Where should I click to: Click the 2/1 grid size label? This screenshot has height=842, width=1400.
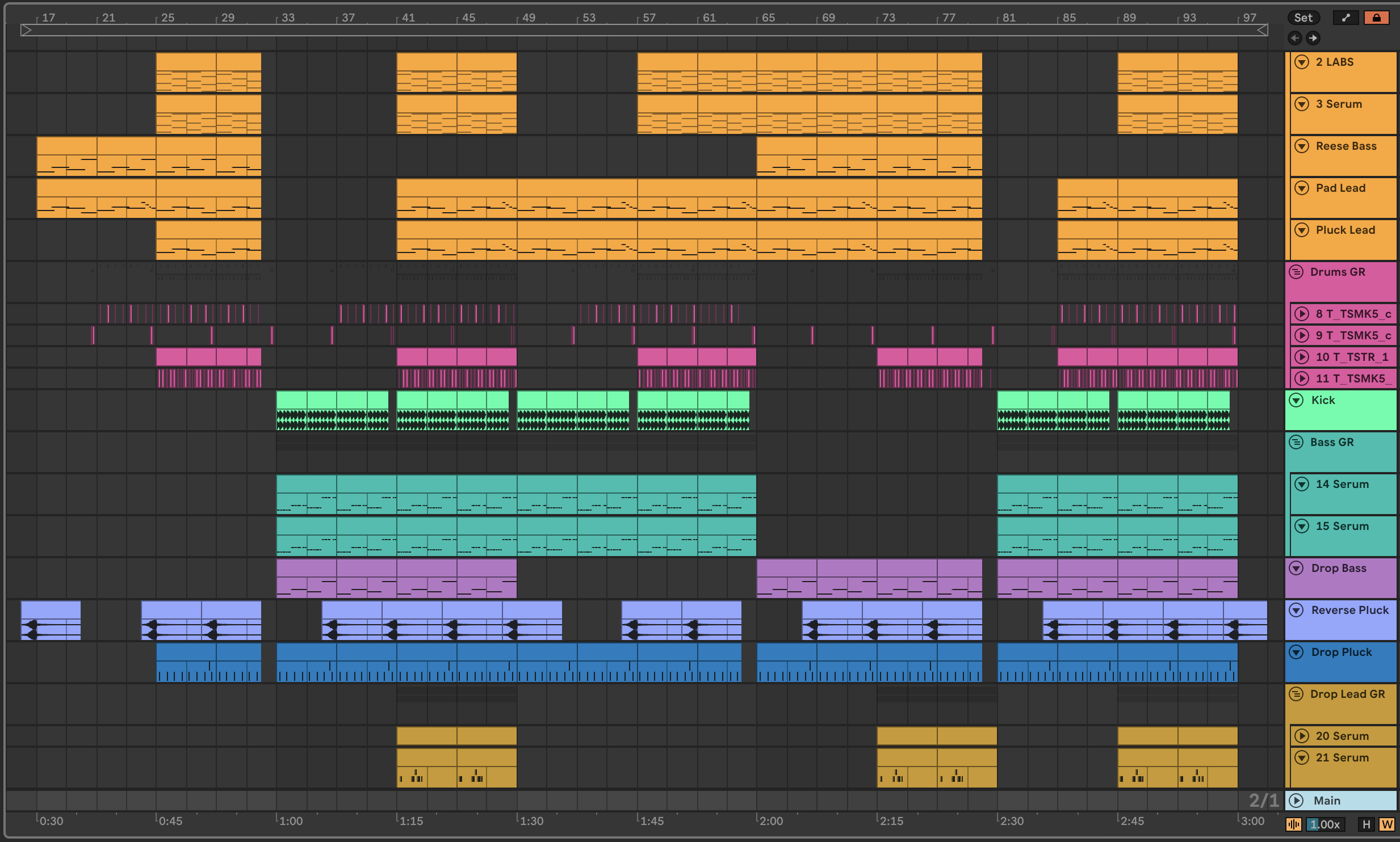tap(1264, 801)
